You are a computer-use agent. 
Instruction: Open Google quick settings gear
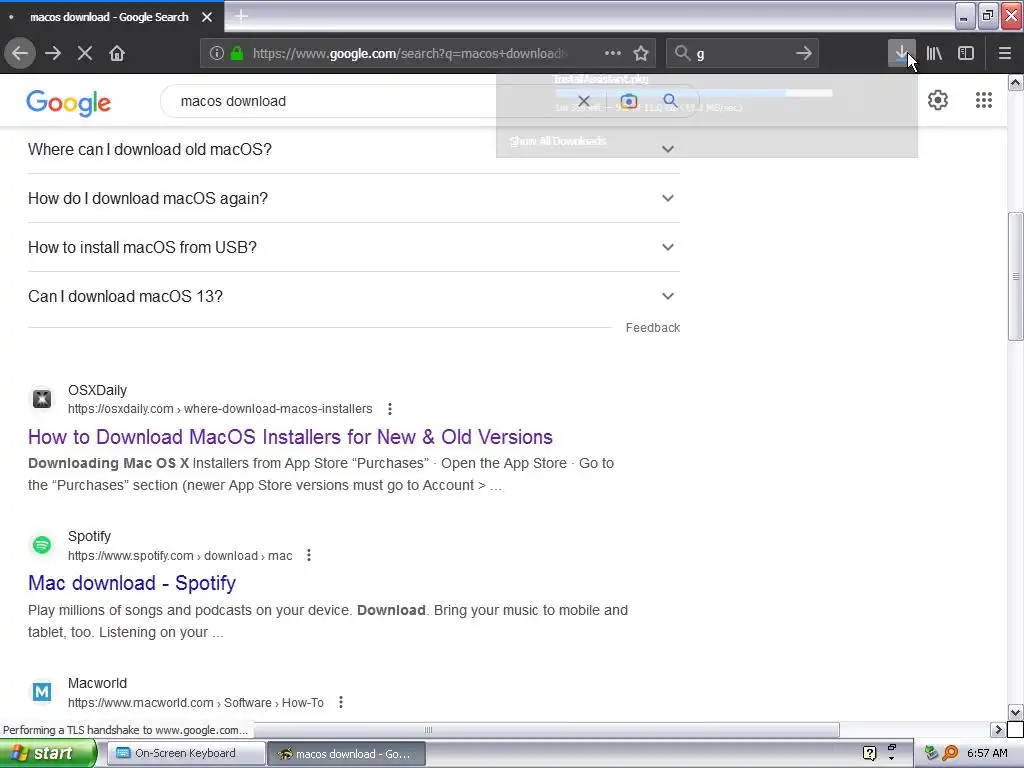[x=938, y=100]
